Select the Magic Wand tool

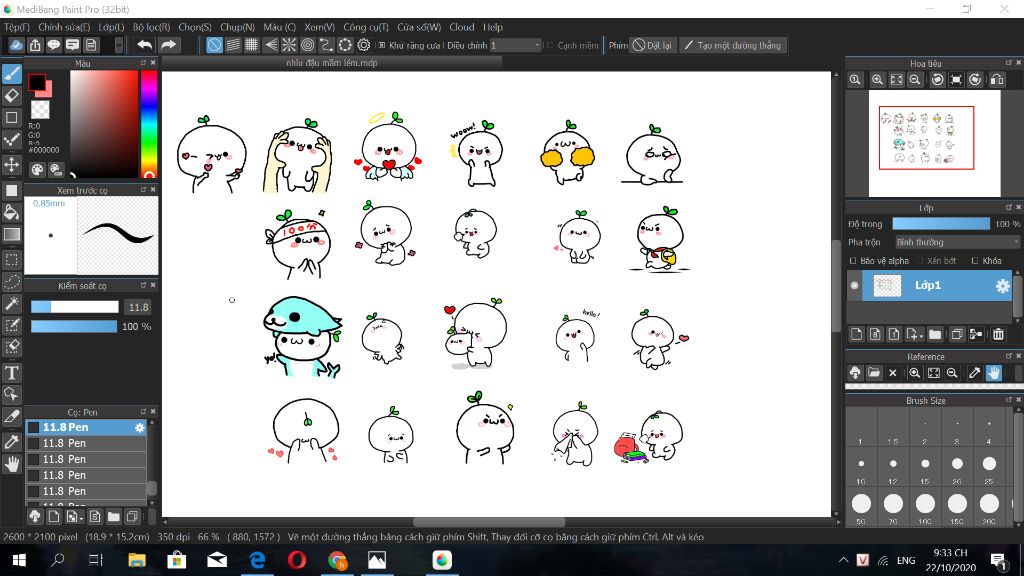point(12,303)
